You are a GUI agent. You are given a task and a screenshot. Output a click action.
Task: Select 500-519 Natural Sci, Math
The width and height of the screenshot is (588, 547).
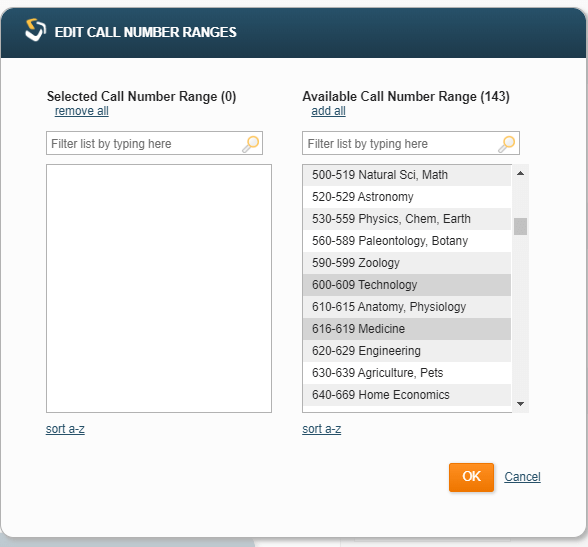pos(407,175)
